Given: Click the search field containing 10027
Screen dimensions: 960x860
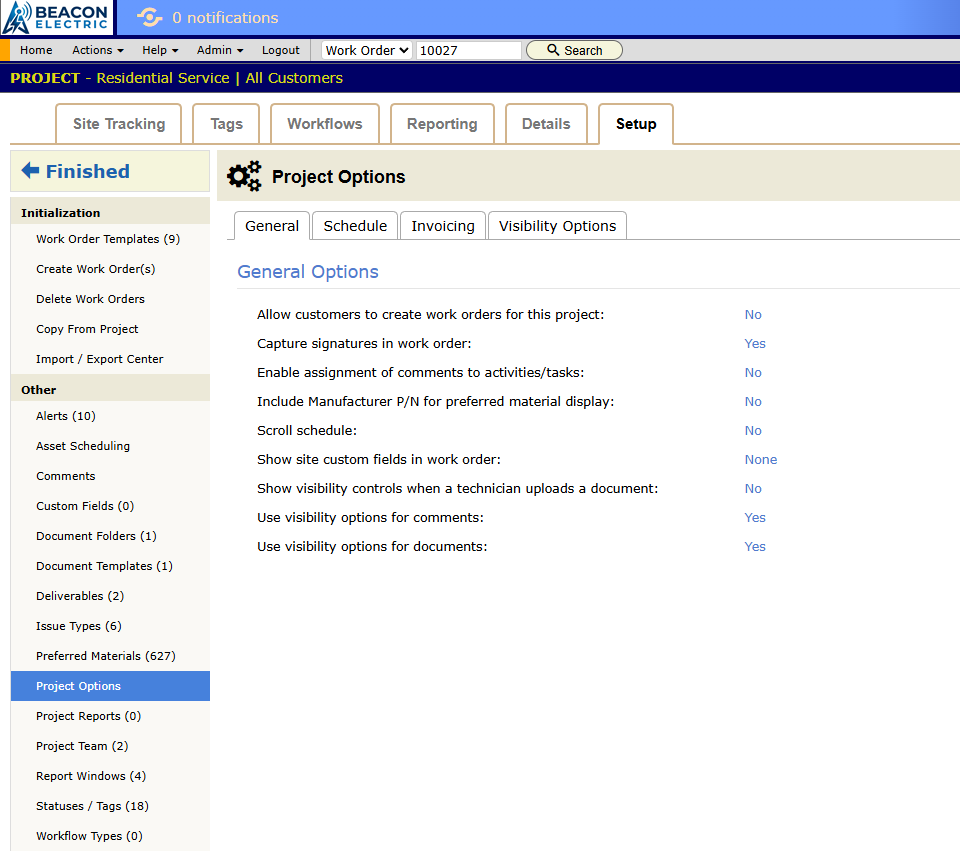Looking at the screenshot, I should click(468, 50).
